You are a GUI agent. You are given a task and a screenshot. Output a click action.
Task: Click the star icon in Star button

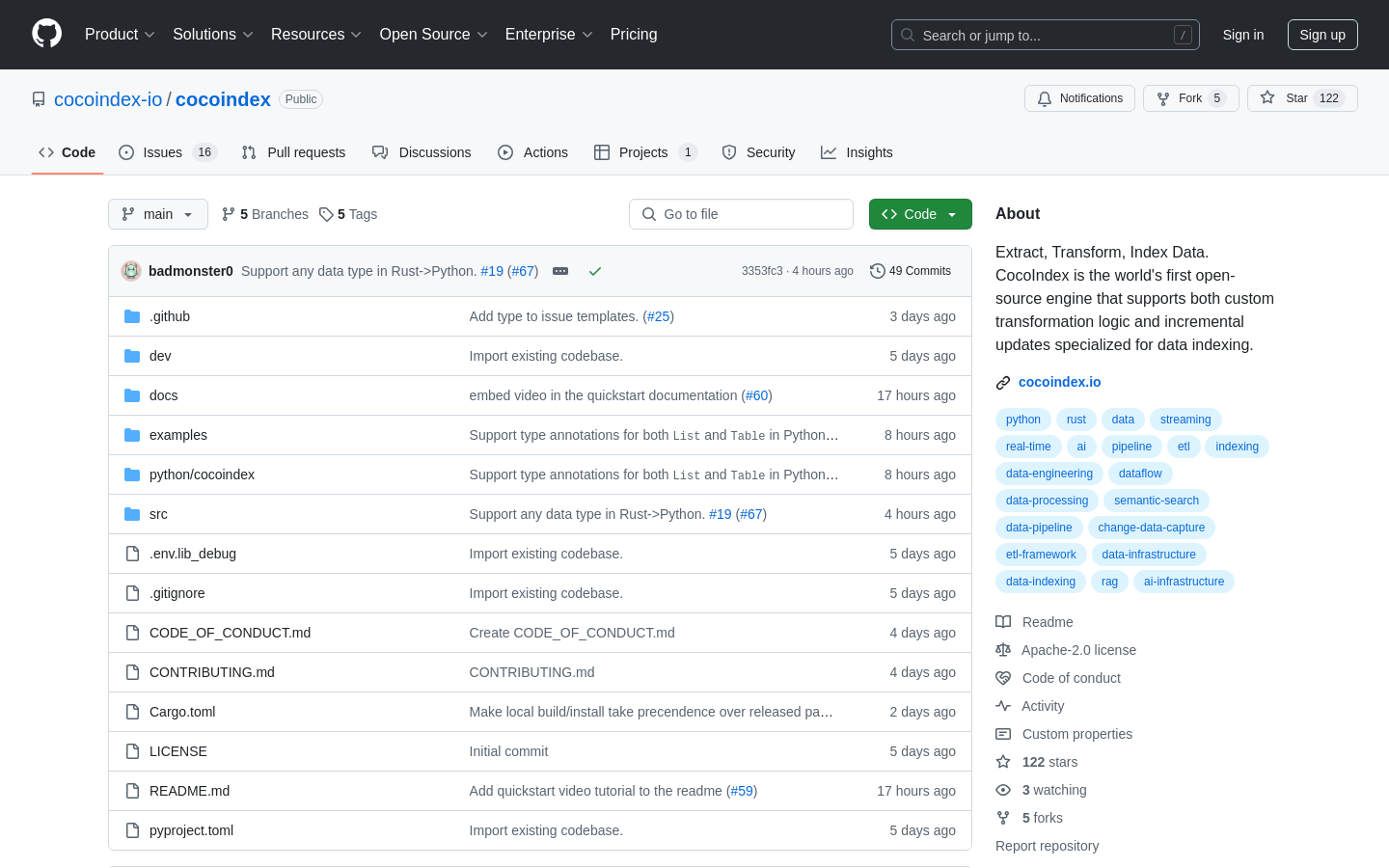point(1267,97)
